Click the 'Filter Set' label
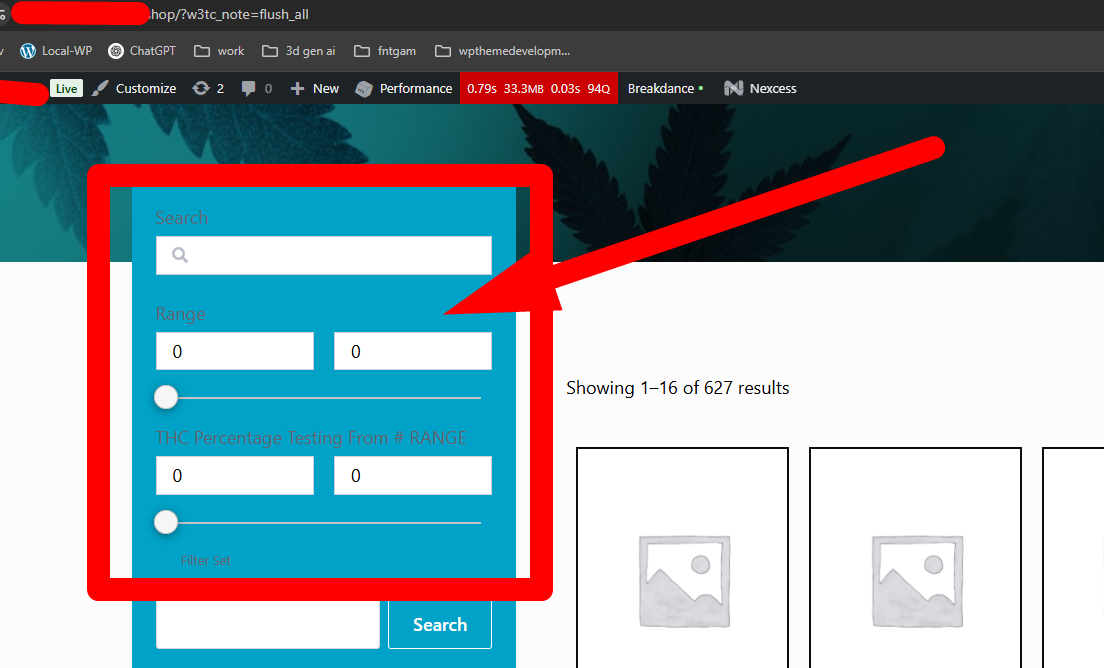Viewport: 1104px width, 668px height. [206, 560]
